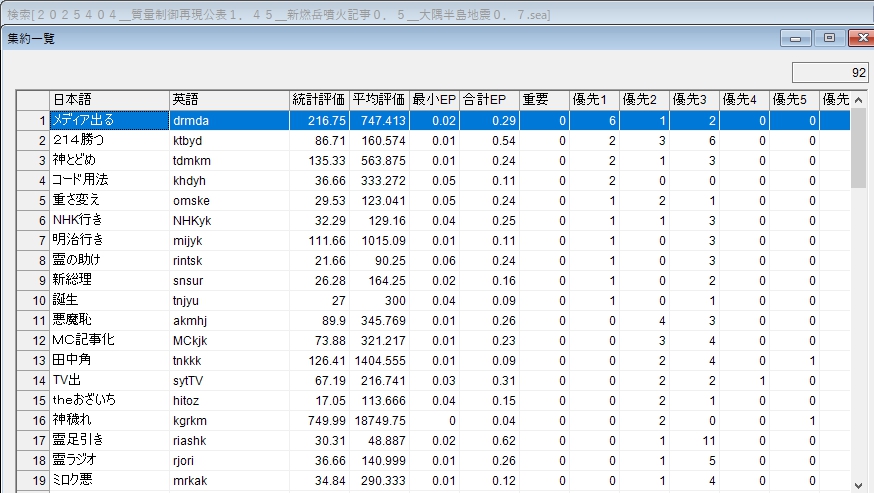Image resolution: width=874 pixels, height=493 pixels.
Task: Click the 統計評価 column header
Action: click(319, 100)
